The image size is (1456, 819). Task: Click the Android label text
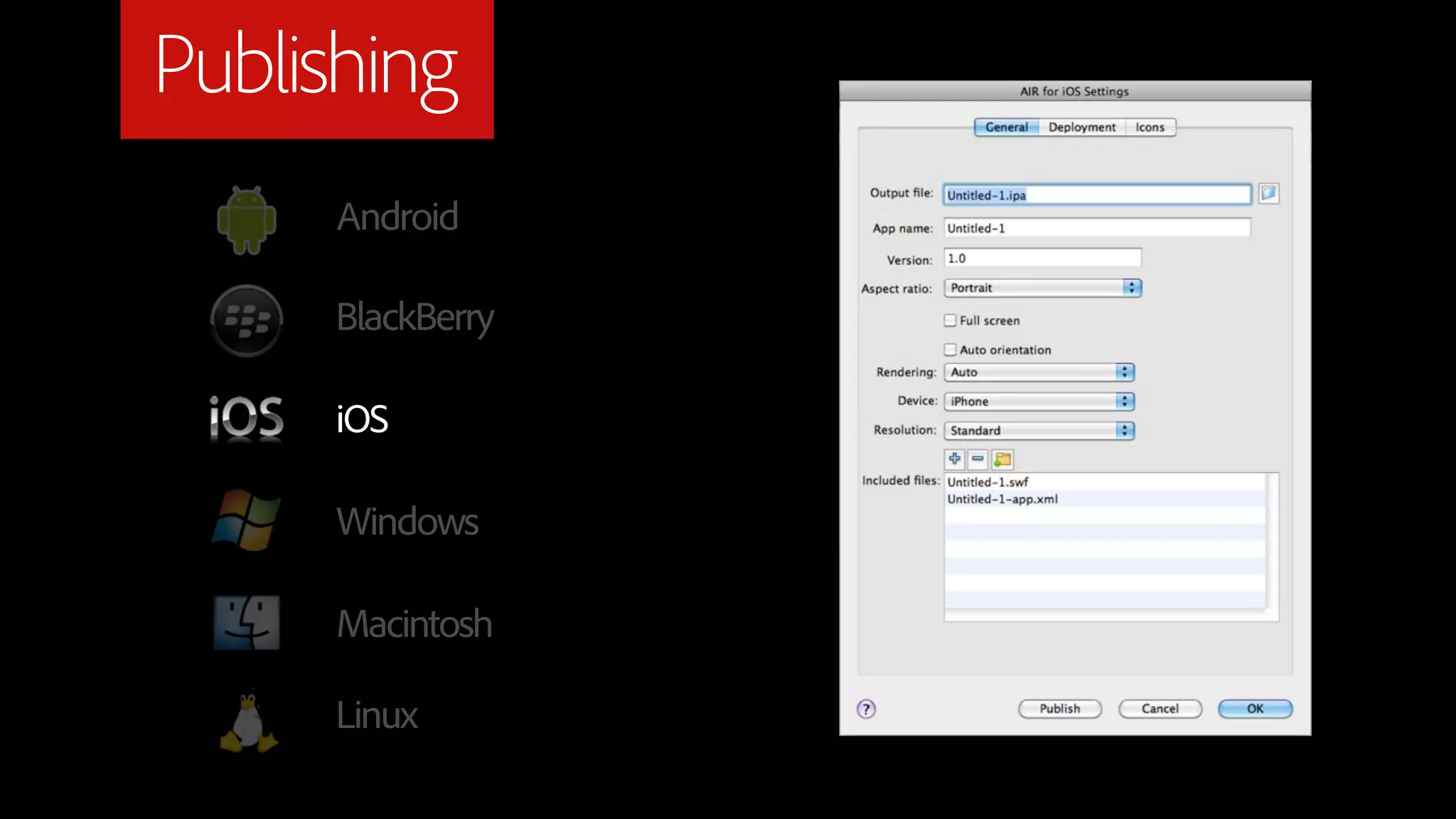coord(397,216)
